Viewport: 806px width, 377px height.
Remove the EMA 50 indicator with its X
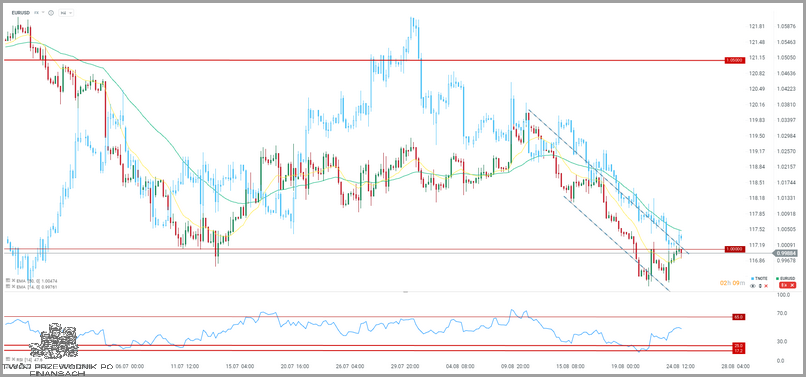[x=13, y=280]
